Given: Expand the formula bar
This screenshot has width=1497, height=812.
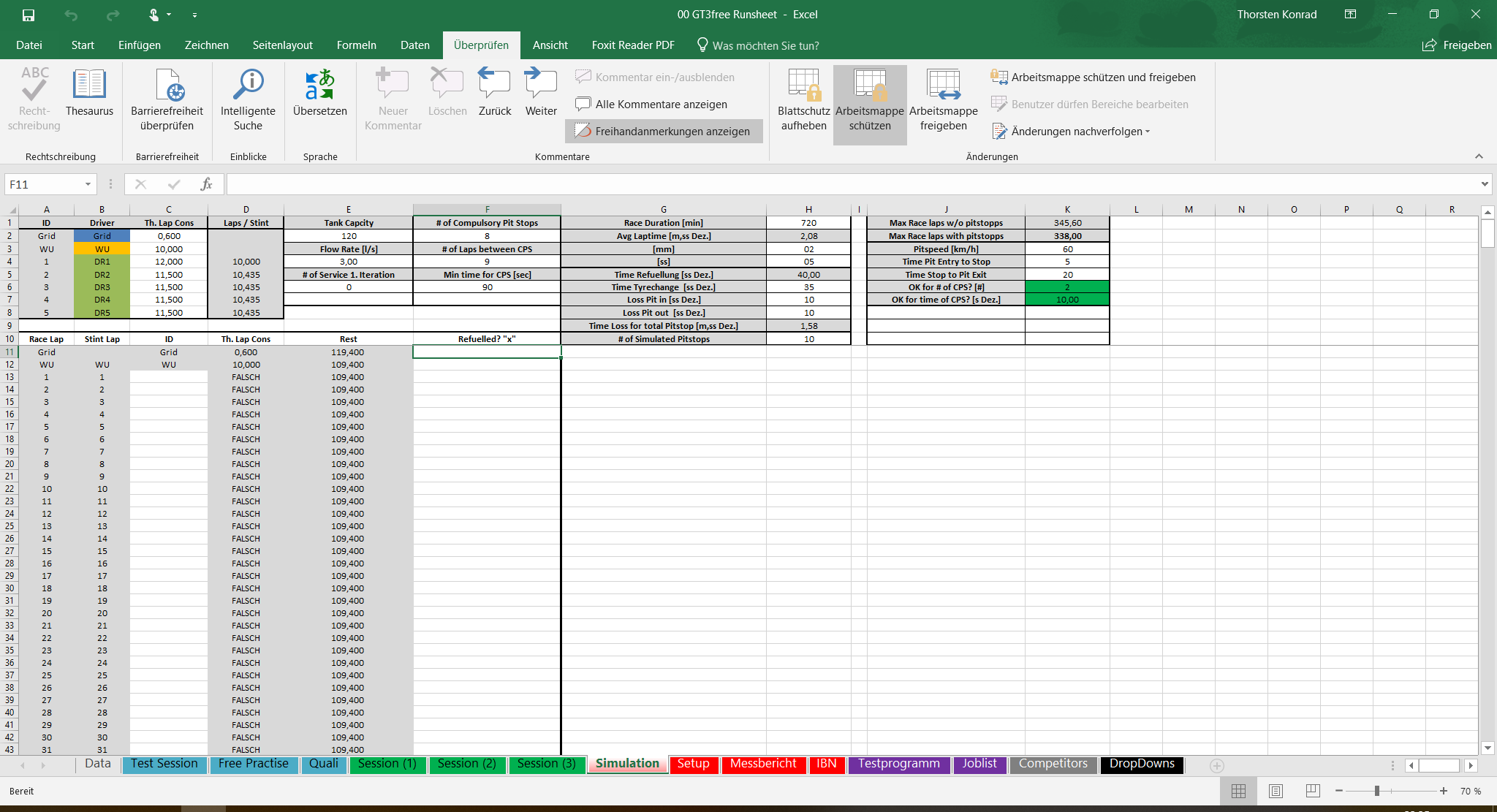Looking at the screenshot, I should [x=1485, y=183].
